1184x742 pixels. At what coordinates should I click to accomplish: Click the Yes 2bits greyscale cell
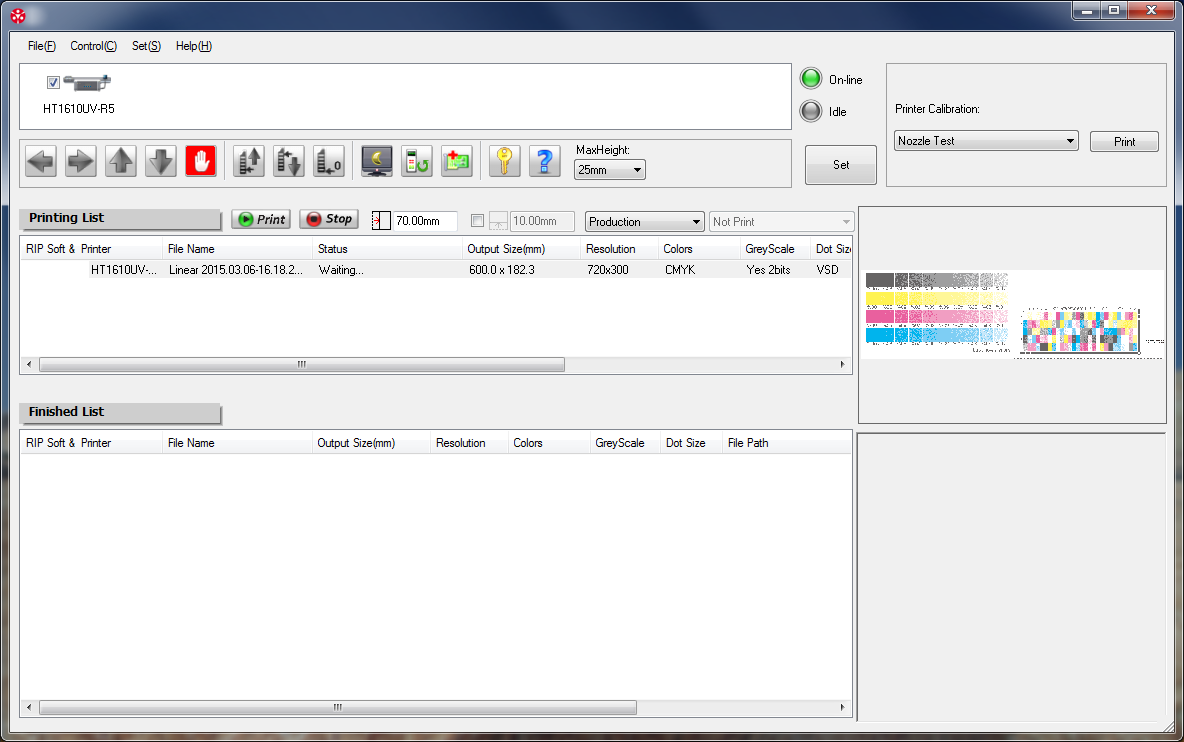(769, 270)
